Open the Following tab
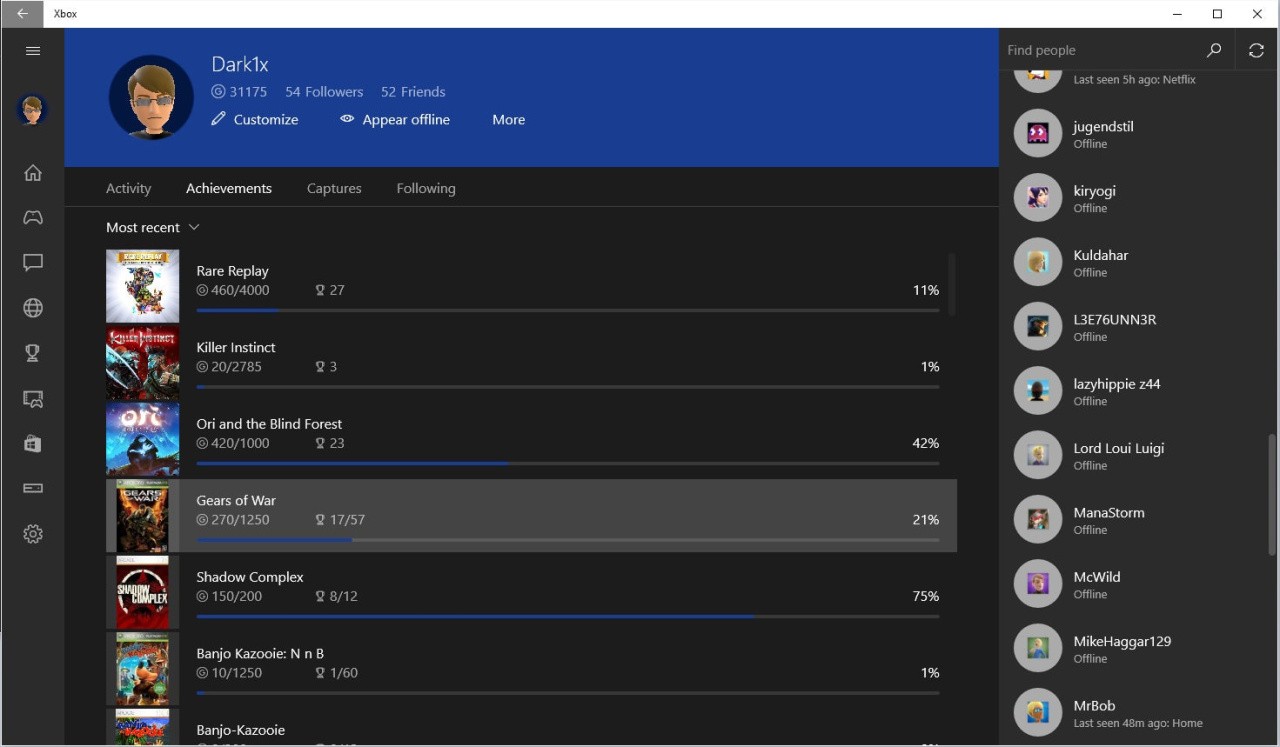 [425, 188]
